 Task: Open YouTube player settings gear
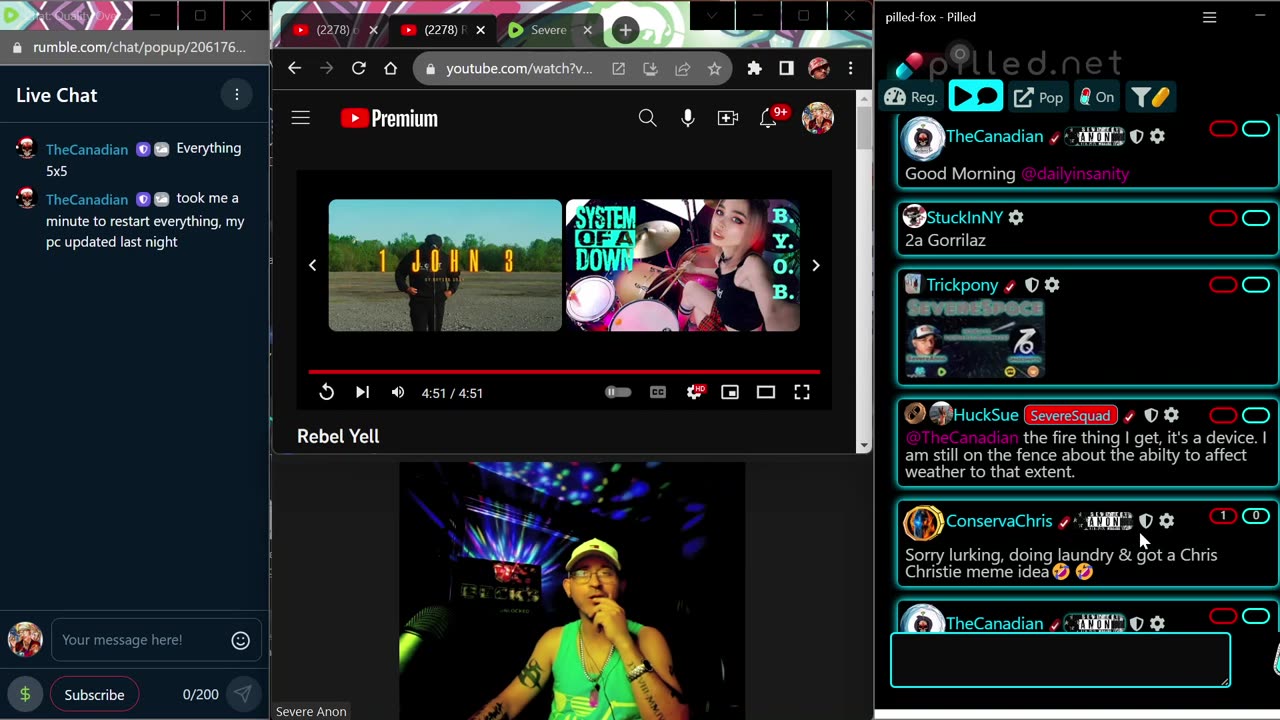click(x=695, y=393)
